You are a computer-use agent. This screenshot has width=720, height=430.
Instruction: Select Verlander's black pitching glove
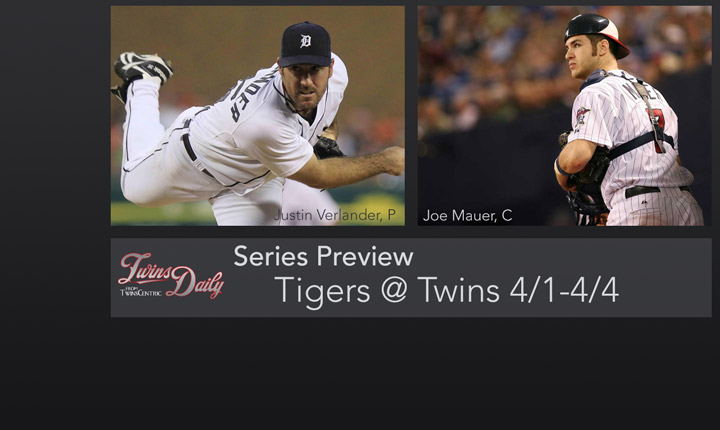pyautogui.click(x=328, y=148)
